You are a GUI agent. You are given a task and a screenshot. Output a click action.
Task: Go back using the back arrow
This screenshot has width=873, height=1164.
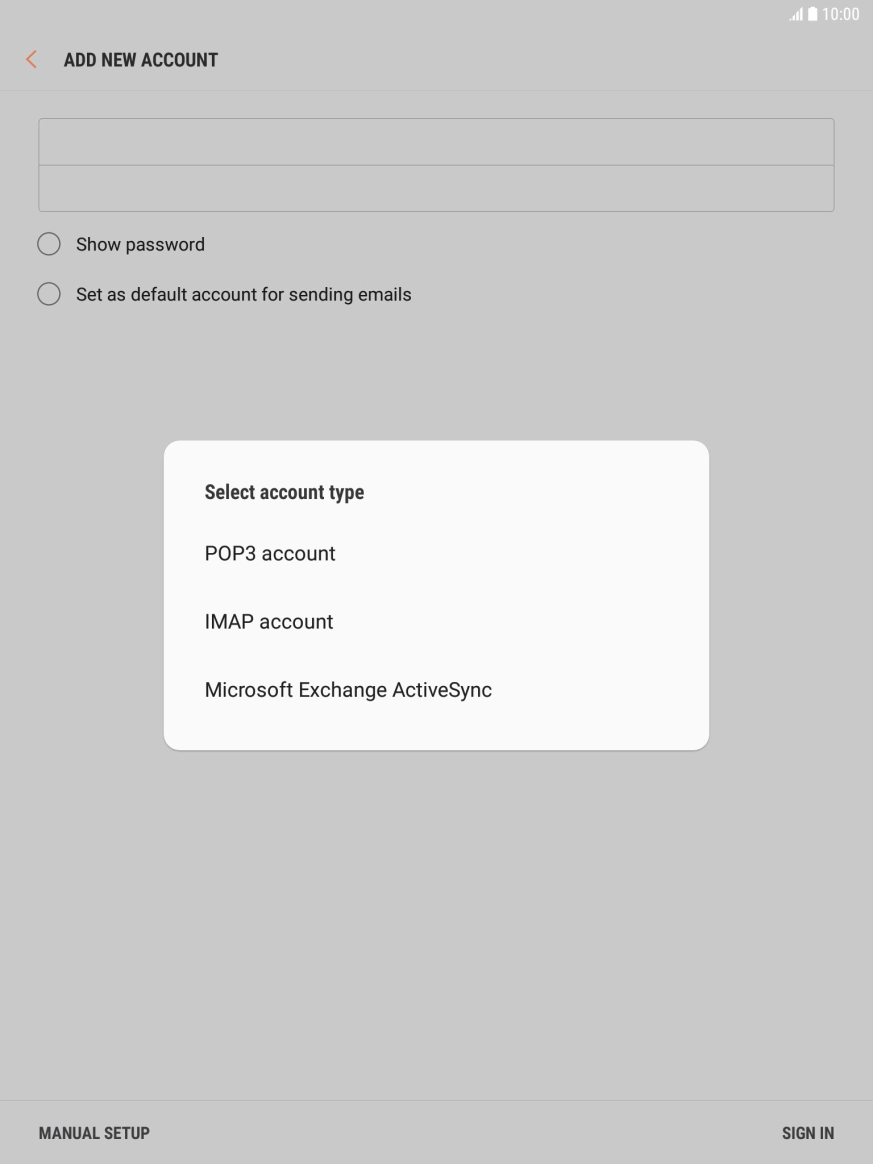[31, 59]
